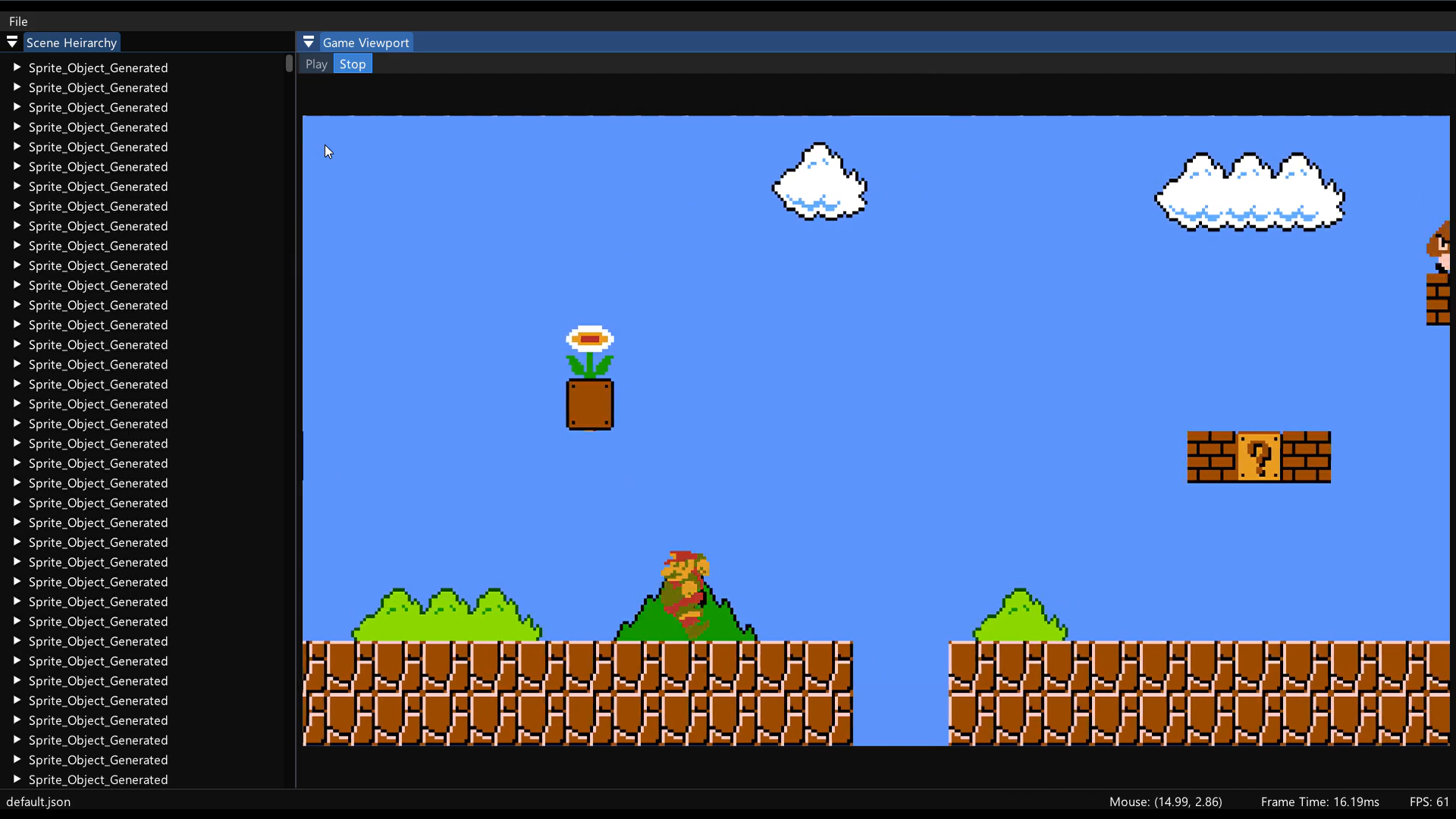Select the small single-puff cloud
The height and width of the screenshot is (819, 1456).
pos(820,184)
